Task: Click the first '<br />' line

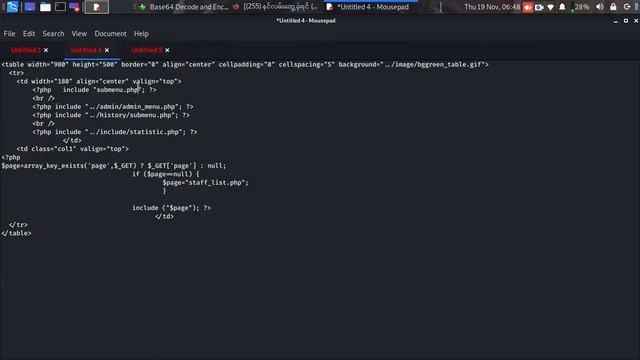Action: click(43, 98)
